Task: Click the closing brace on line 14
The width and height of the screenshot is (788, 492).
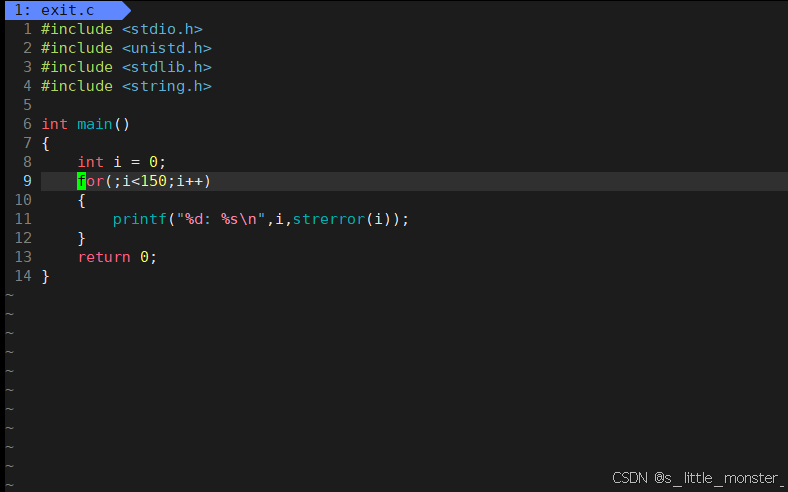Action: click(45, 276)
